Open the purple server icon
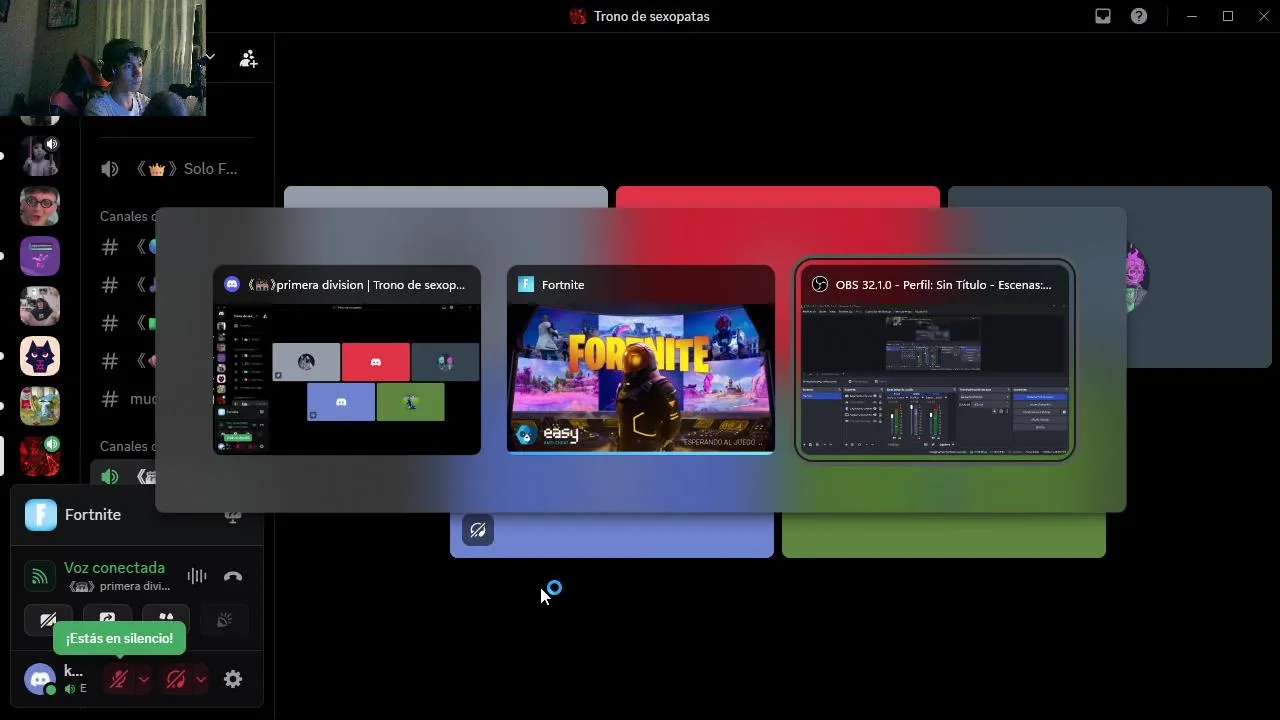Image resolution: width=1280 pixels, height=720 pixels. tap(40, 256)
